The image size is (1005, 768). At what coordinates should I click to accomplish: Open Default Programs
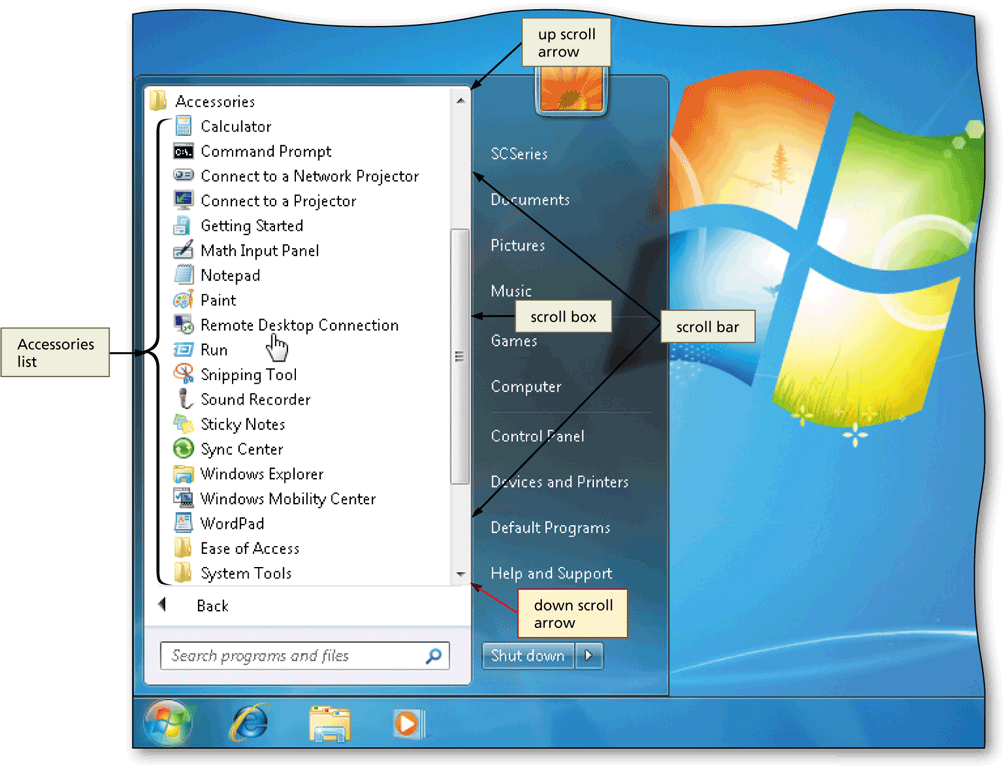(x=551, y=528)
